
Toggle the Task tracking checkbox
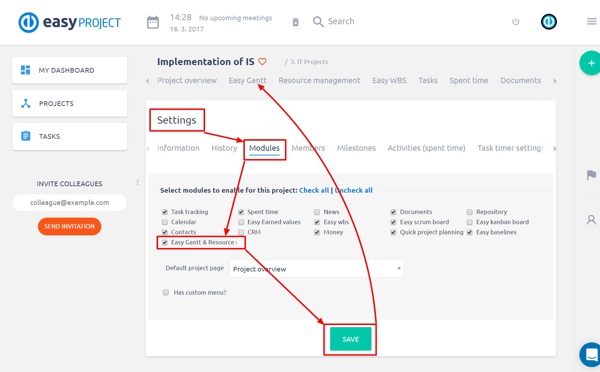point(165,212)
